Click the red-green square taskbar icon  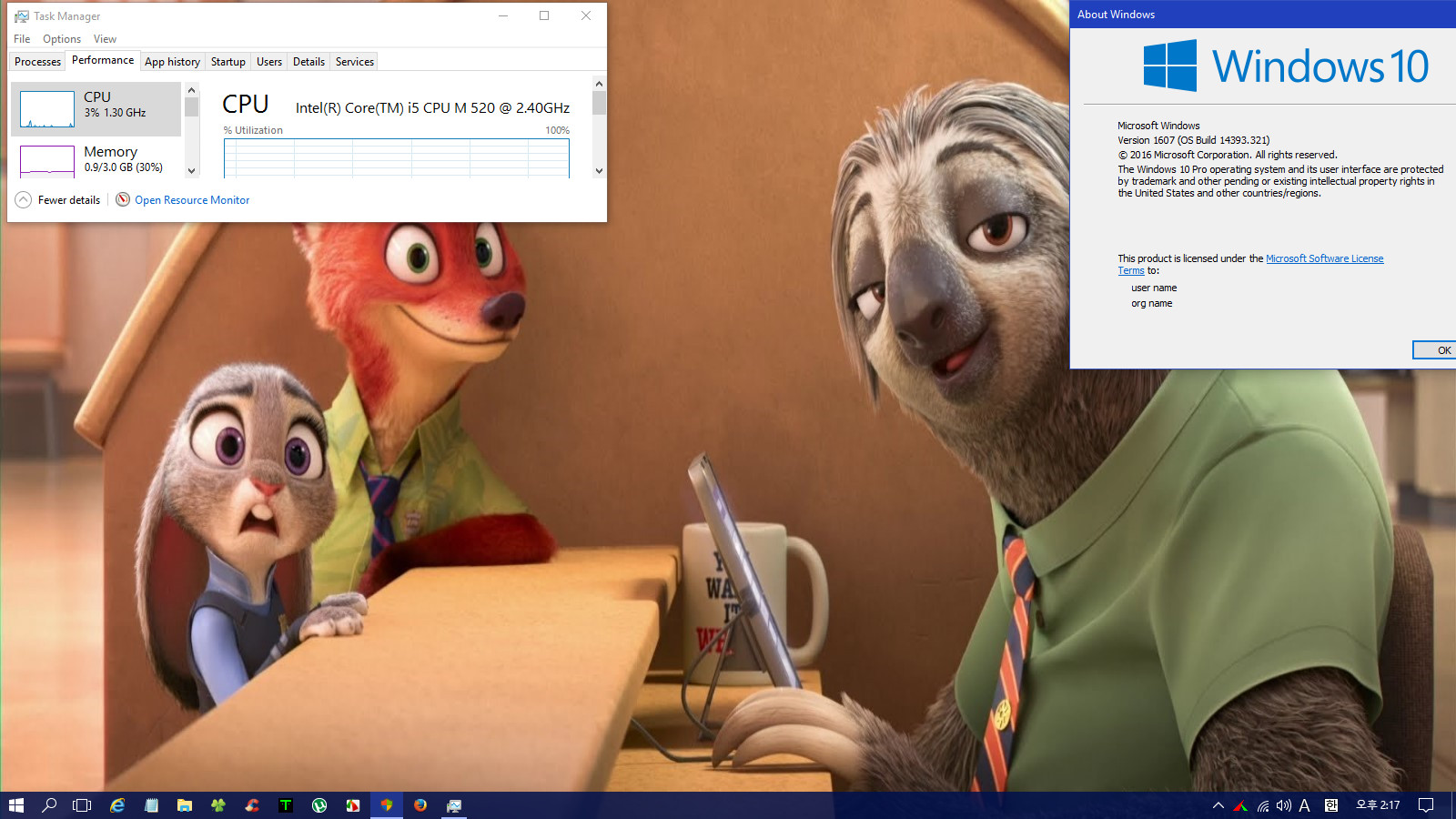pyautogui.click(x=353, y=805)
